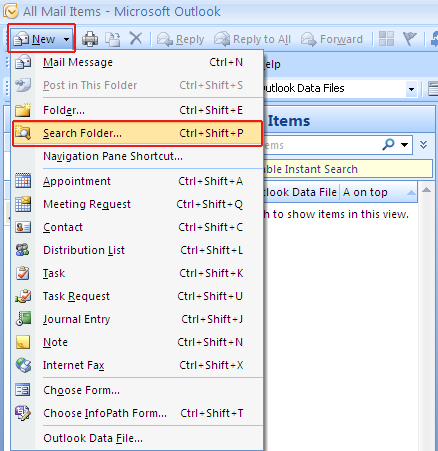Click the message list scrollbar up arrow
This screenshot has height=451, width=438.
point(426,190)
